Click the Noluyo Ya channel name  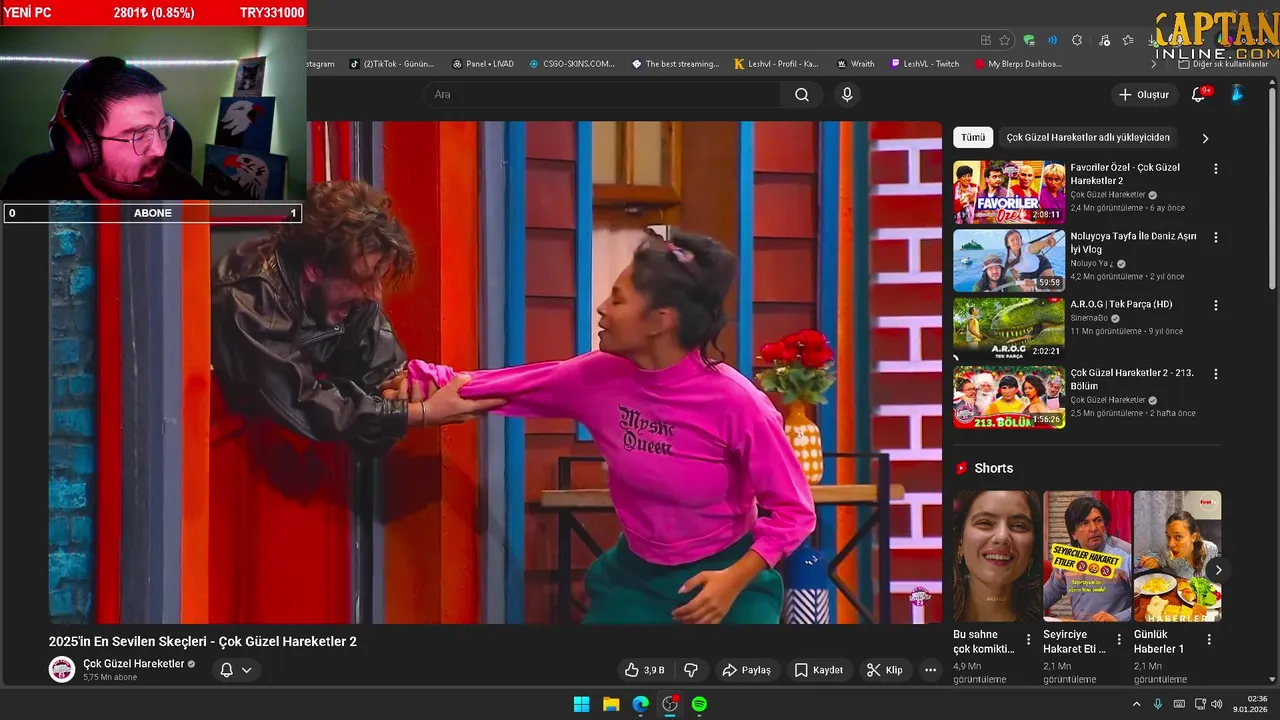(x=1092, y=264)
